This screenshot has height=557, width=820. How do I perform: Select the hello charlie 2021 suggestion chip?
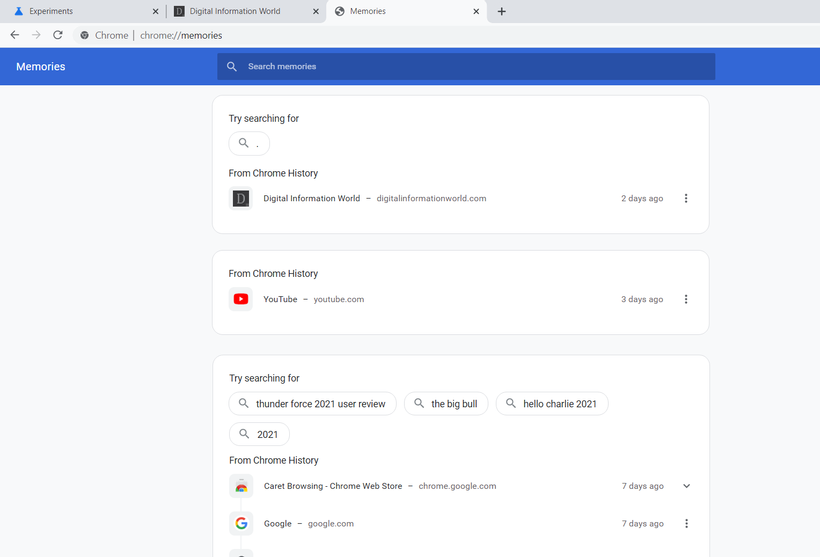[x=552, y=404]
